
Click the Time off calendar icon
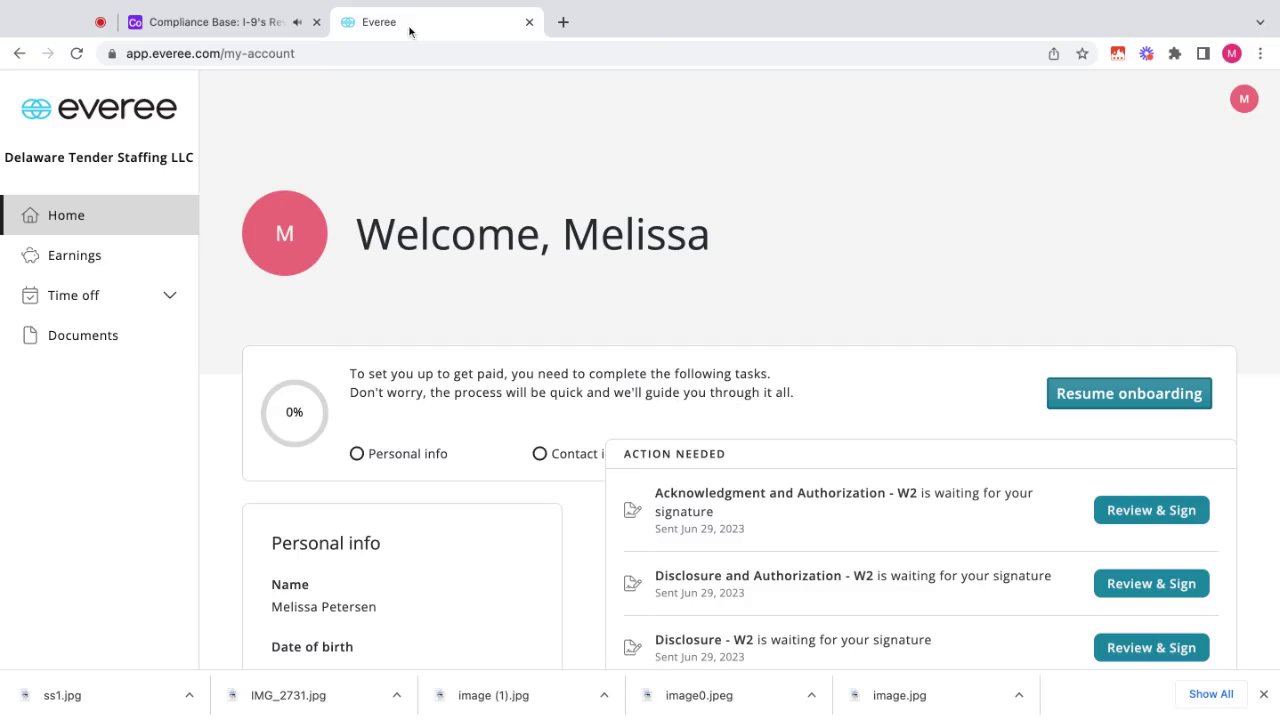click(x=30, y=295)
